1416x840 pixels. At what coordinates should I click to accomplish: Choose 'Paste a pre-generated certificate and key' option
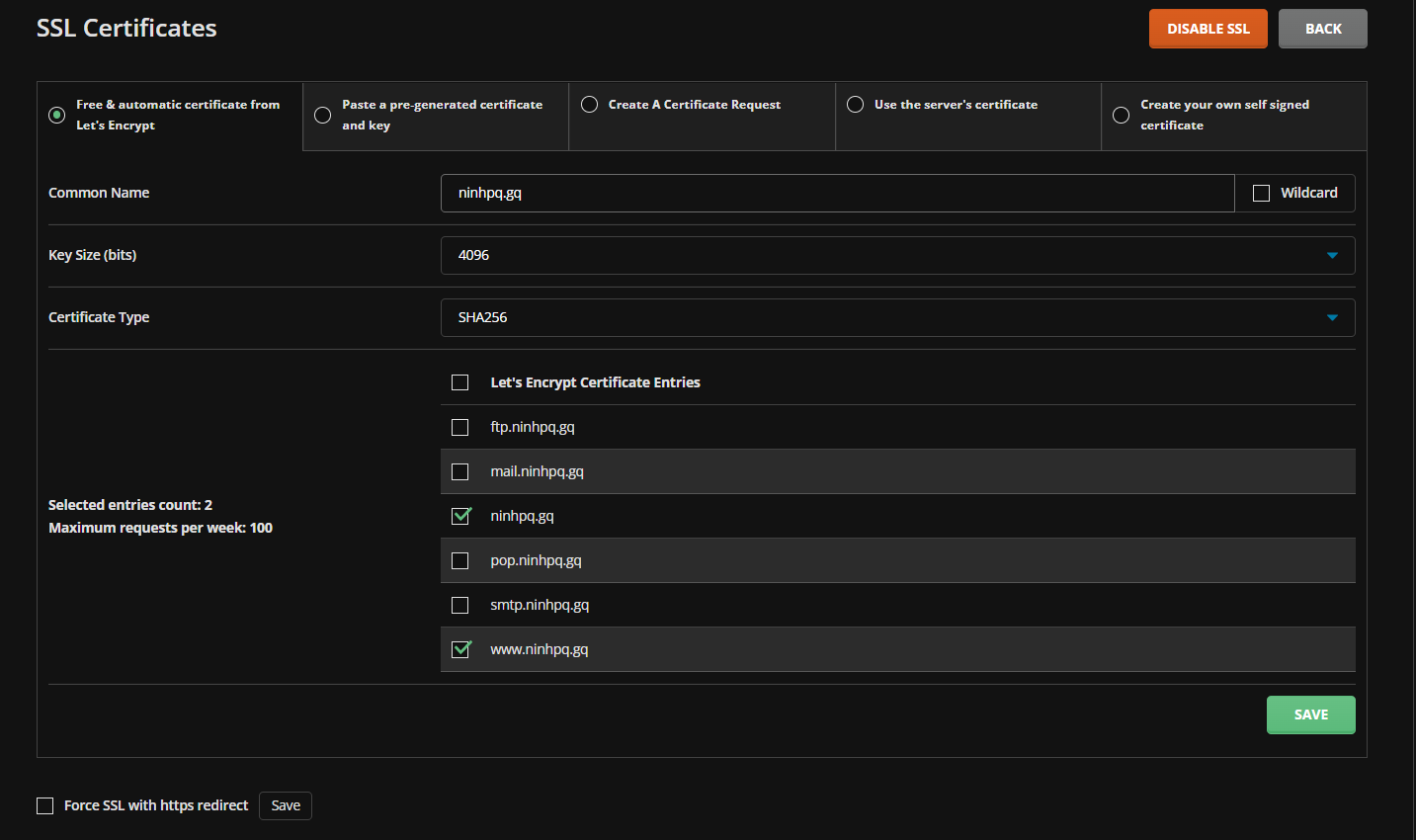322,115
